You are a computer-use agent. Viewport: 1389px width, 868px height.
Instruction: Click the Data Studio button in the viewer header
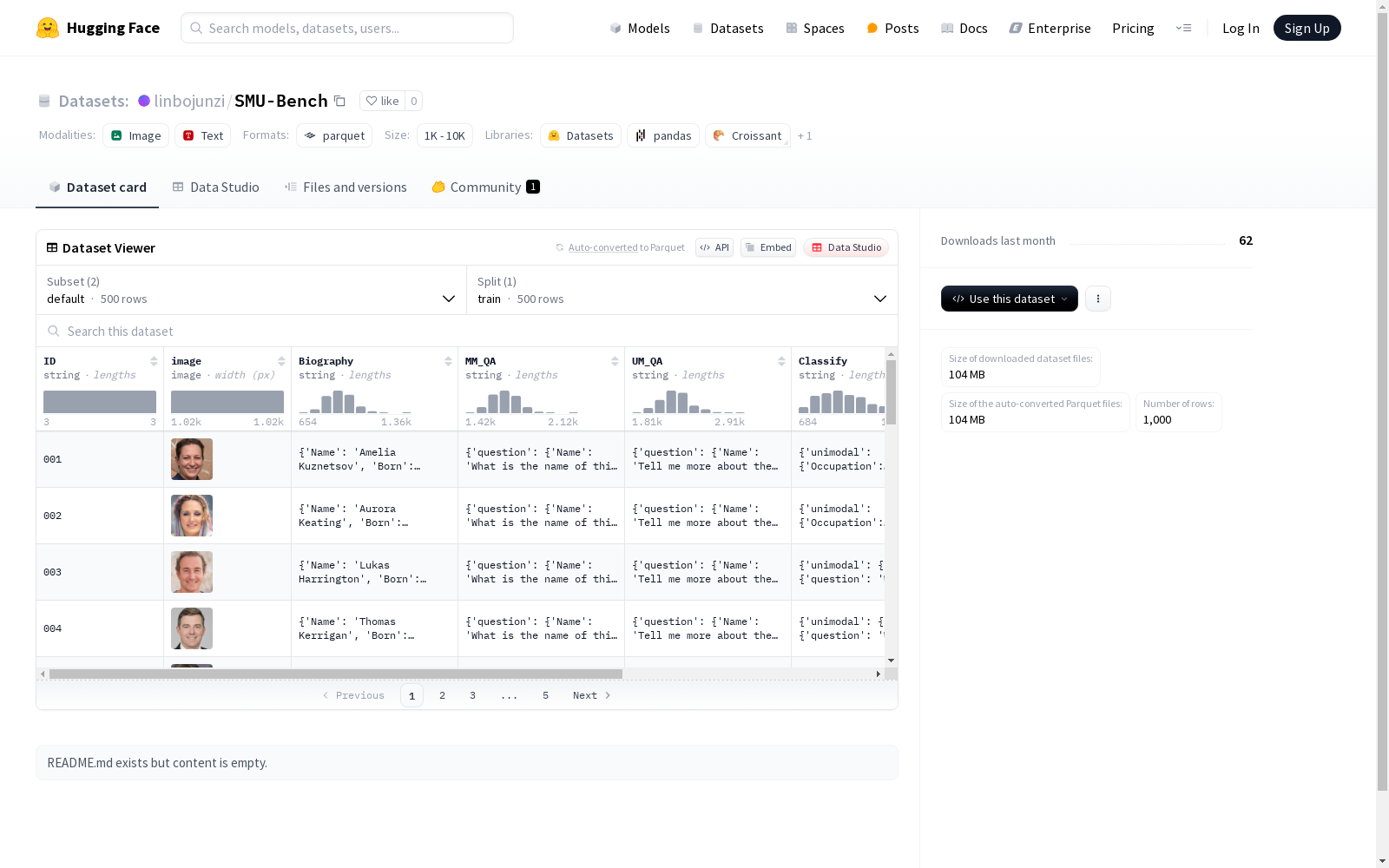pyautogui.click(x=846, y=247)
